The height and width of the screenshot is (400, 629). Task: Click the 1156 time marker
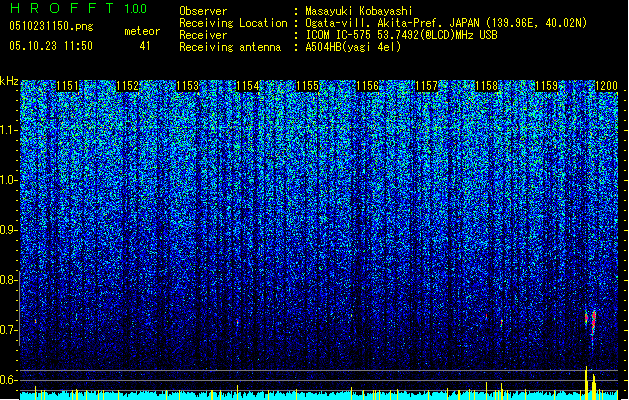pos(367,86)
